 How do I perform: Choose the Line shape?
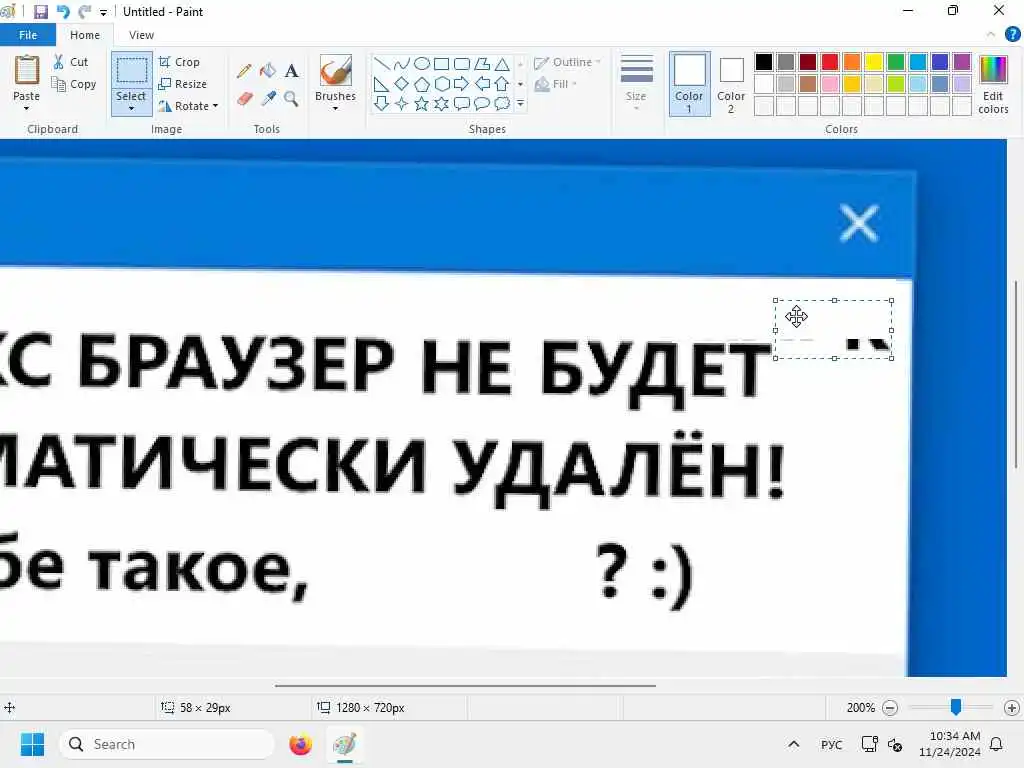[382, 64]
